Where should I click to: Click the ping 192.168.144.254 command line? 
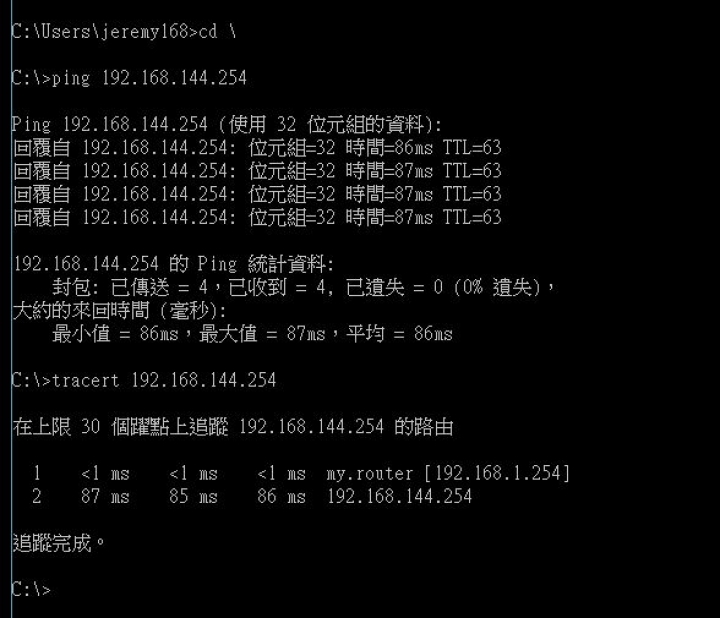[x=129, y=78]
